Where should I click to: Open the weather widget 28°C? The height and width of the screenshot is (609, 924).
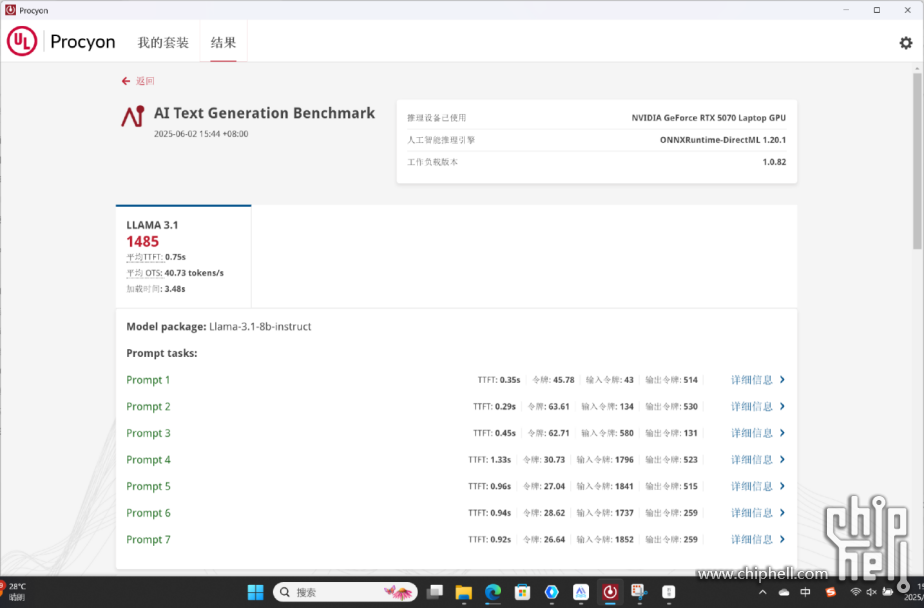pos(14,592)
